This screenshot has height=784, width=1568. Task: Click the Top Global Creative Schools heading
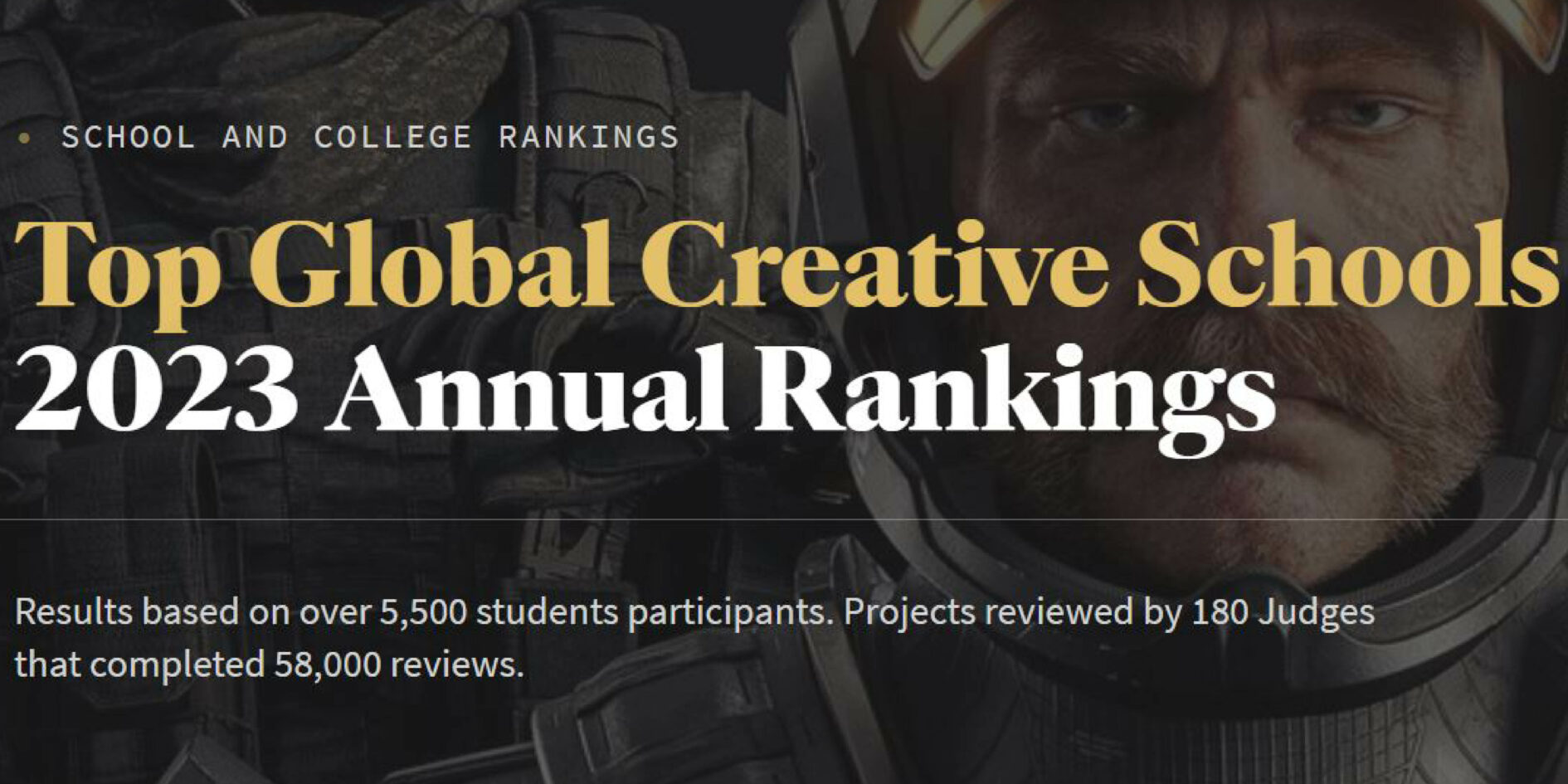tap(784, 267)
